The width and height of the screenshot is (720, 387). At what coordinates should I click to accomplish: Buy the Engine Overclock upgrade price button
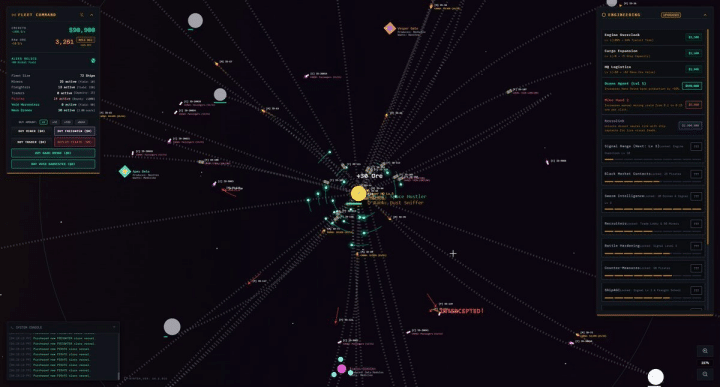pyautogui.click(x=693, y=37)
